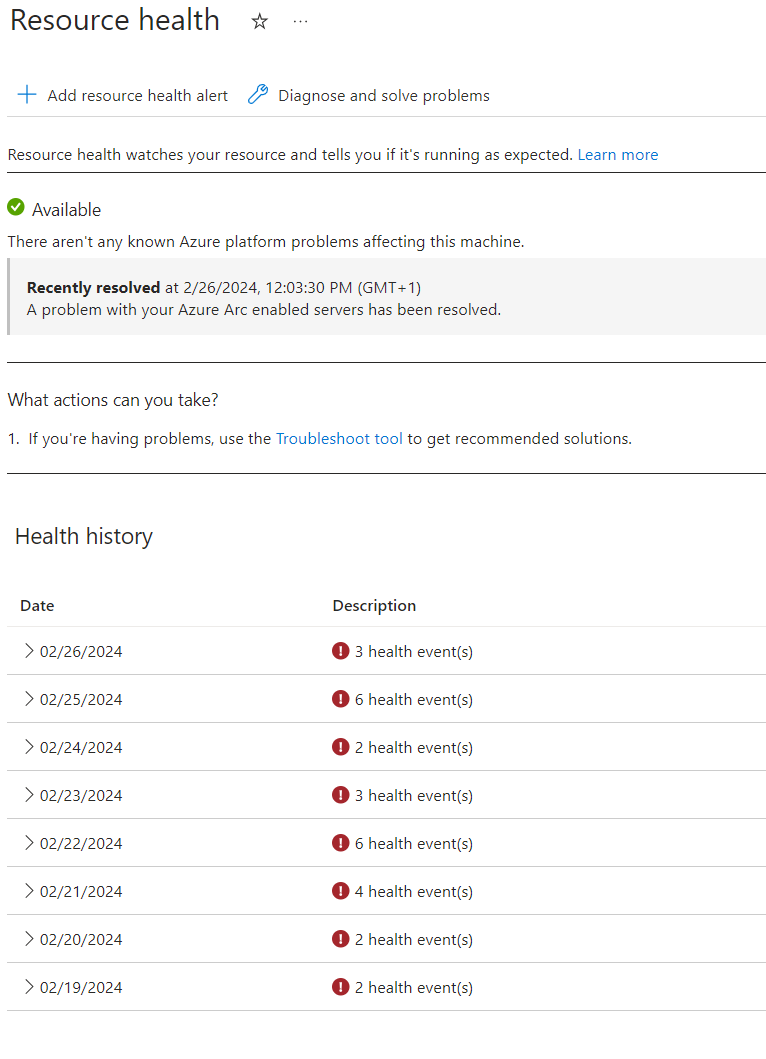Click the red health event icon for 02/25/2024
The width and height of the screenshot is (766, 1059).
click(341, 699)
